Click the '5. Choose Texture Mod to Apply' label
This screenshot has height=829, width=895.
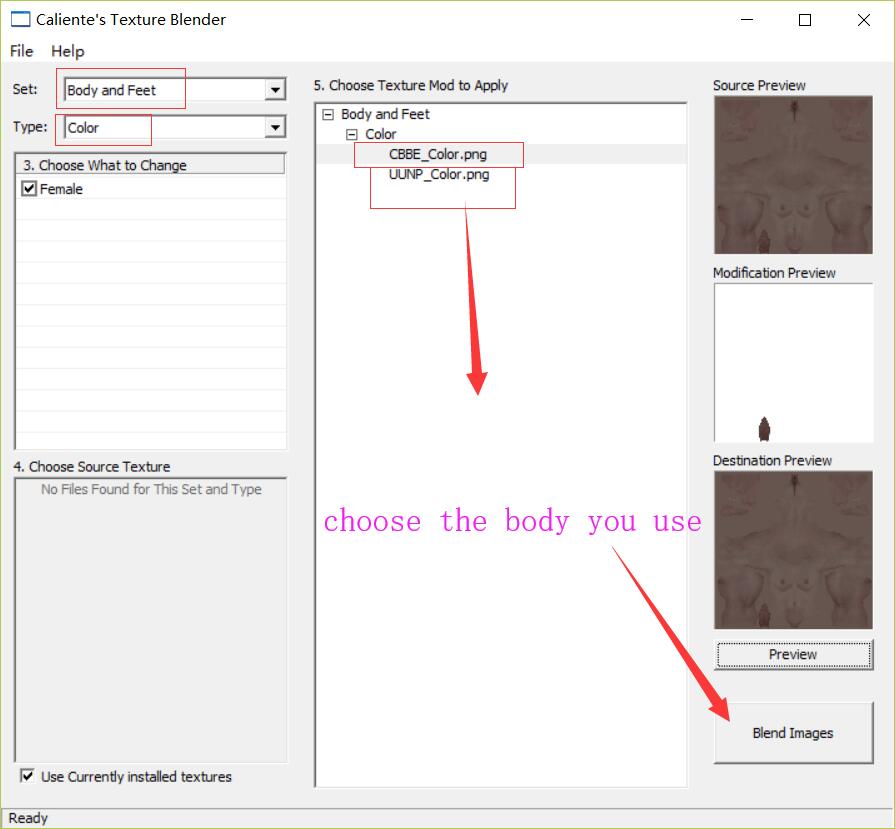(x=410, y=85)
